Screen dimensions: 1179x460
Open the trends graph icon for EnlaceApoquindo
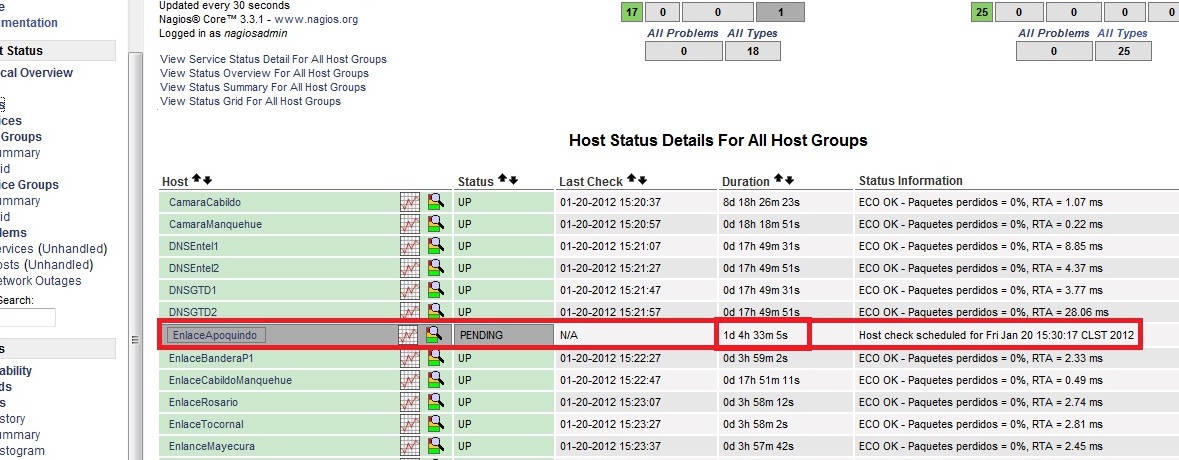click(x=408, y=335)
